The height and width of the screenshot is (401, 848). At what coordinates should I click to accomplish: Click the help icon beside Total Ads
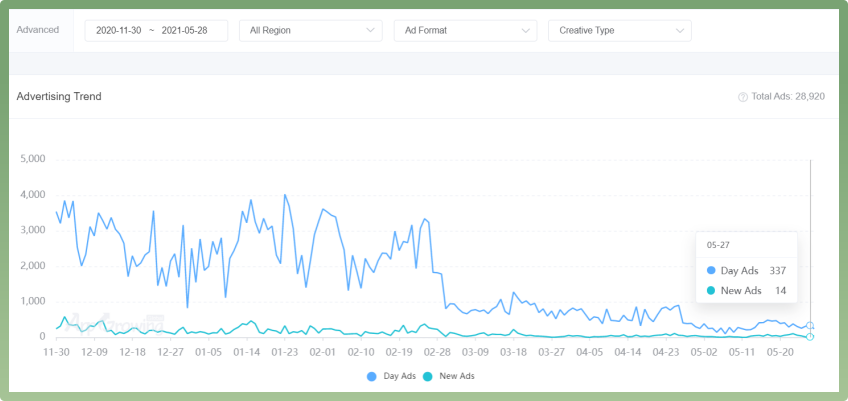pyautogui.click(x=742, y=97)
